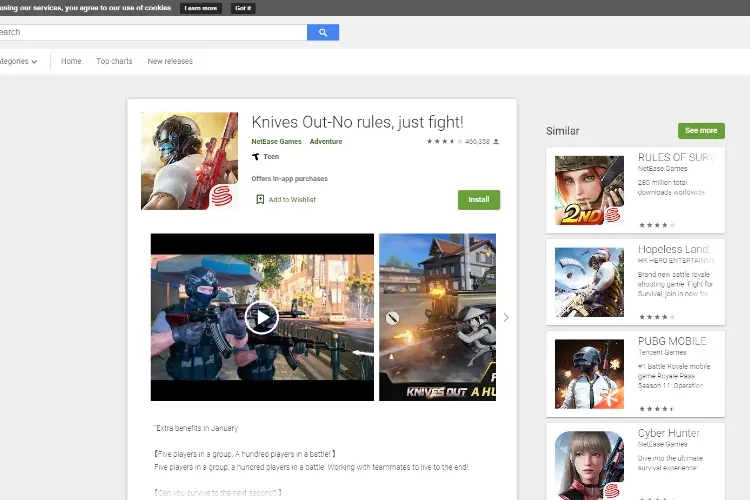Click See more in Similar section
Viewport: 750px width, 500px height.
coord(701,131)
